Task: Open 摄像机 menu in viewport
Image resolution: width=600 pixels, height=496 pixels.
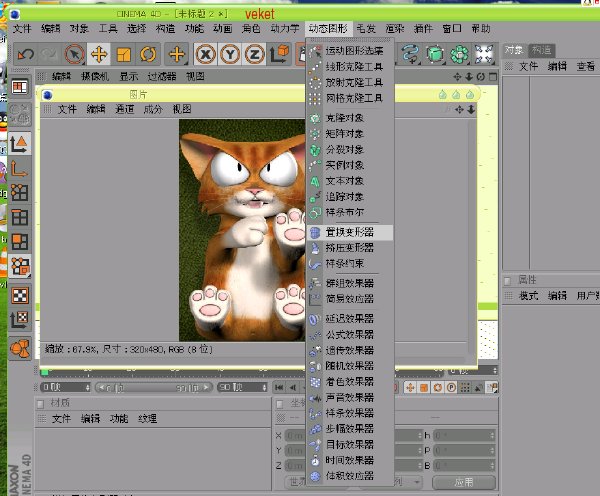Action: pyautogui.click(x=95, y=77)
